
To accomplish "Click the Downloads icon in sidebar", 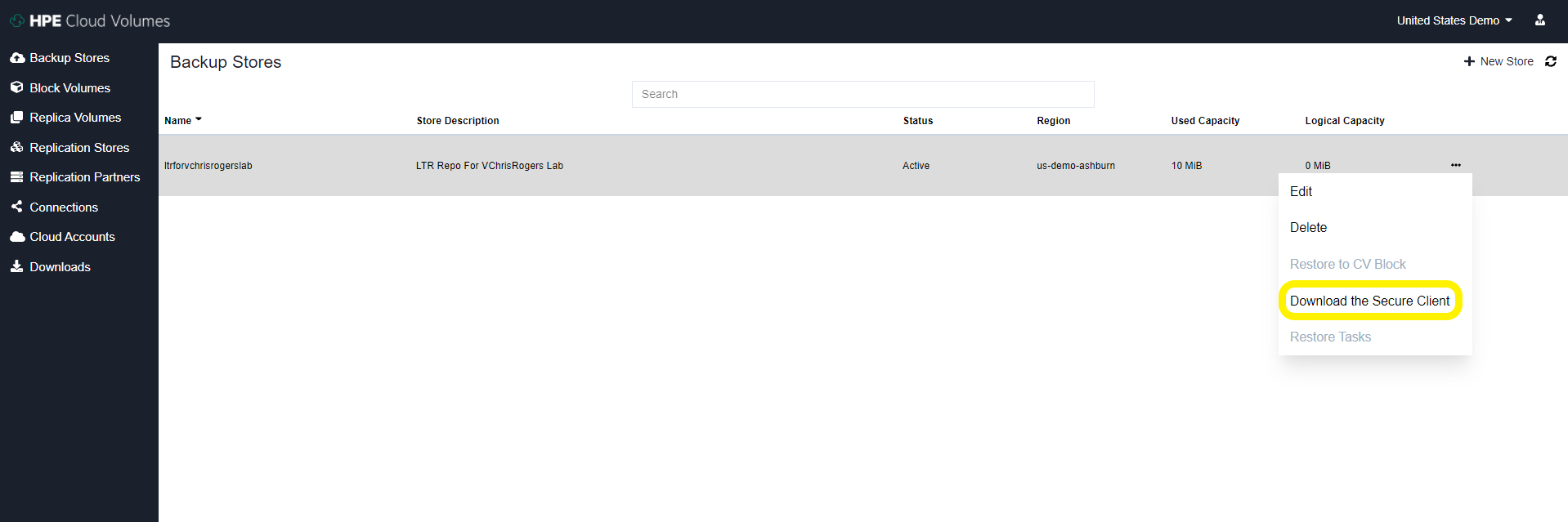I will tap(16, 266).
